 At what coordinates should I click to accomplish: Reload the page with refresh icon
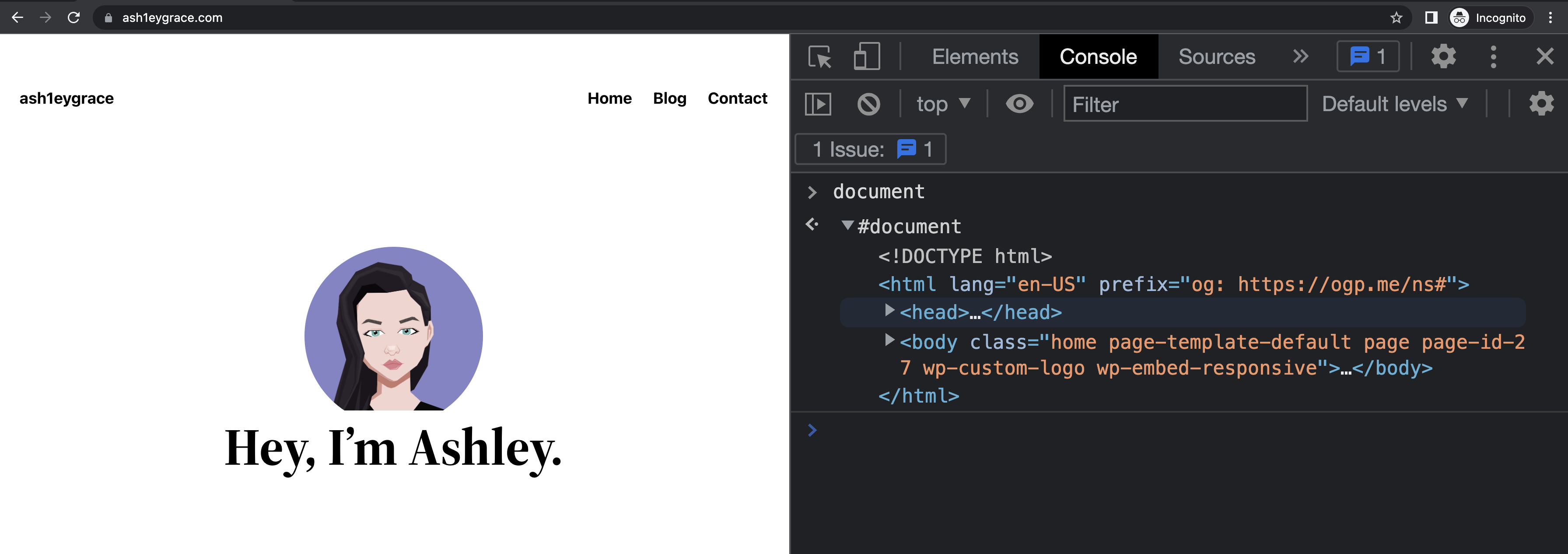[x=73, y=18]
